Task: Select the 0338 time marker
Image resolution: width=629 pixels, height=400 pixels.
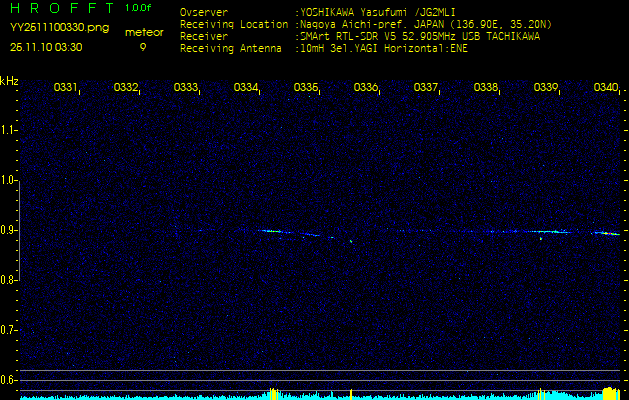Action: [486, 88]
